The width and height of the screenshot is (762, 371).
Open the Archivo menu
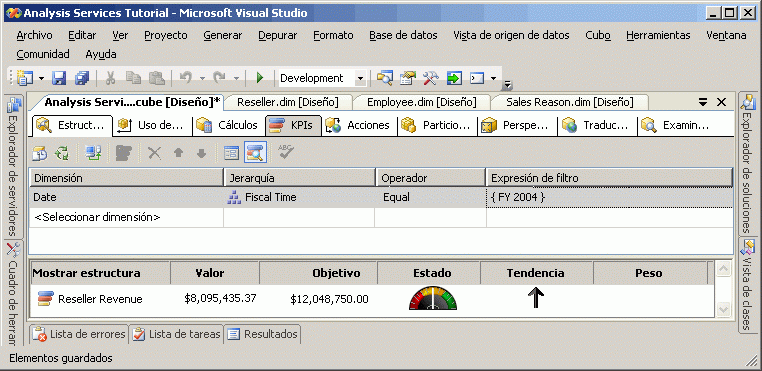tap(35, 35)
